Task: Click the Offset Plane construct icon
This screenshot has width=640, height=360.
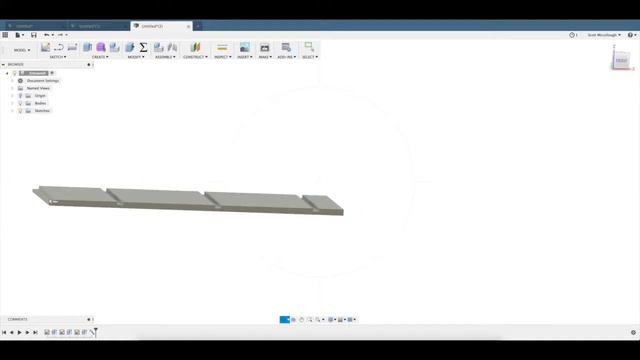Action: tap(195, 47)
